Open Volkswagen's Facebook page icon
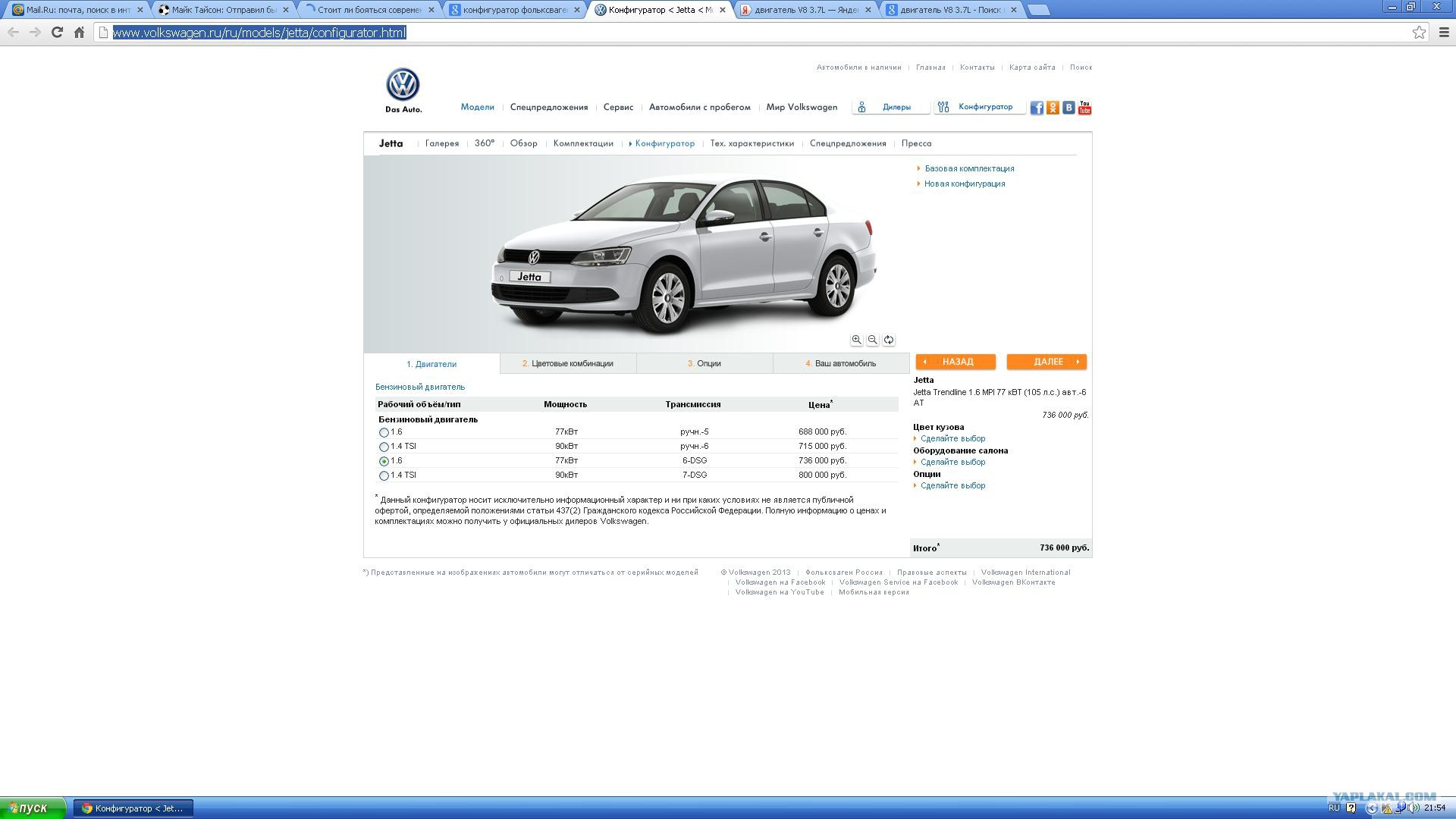 (x=1037, y=108)
